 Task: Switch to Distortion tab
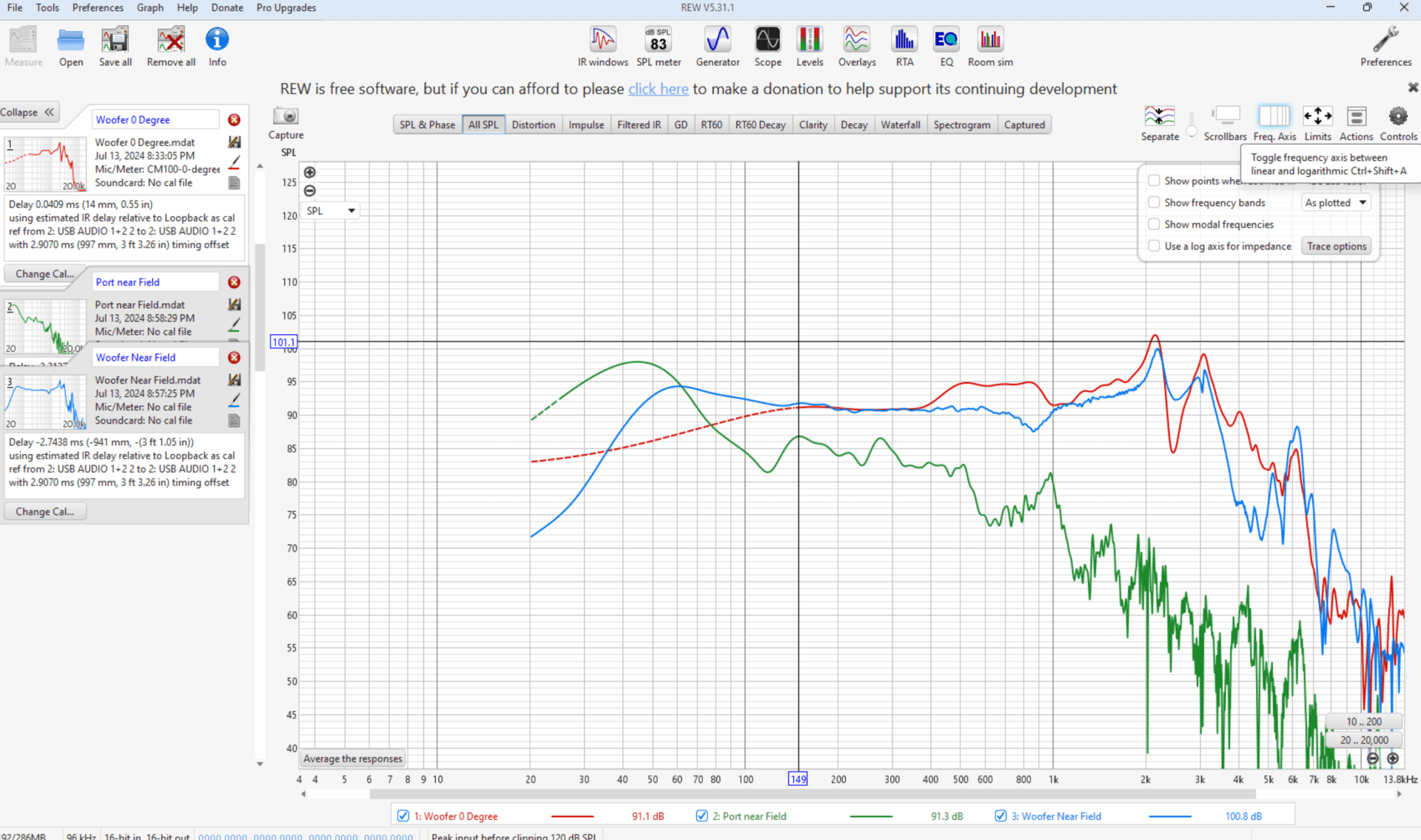(x=534, y=125)
